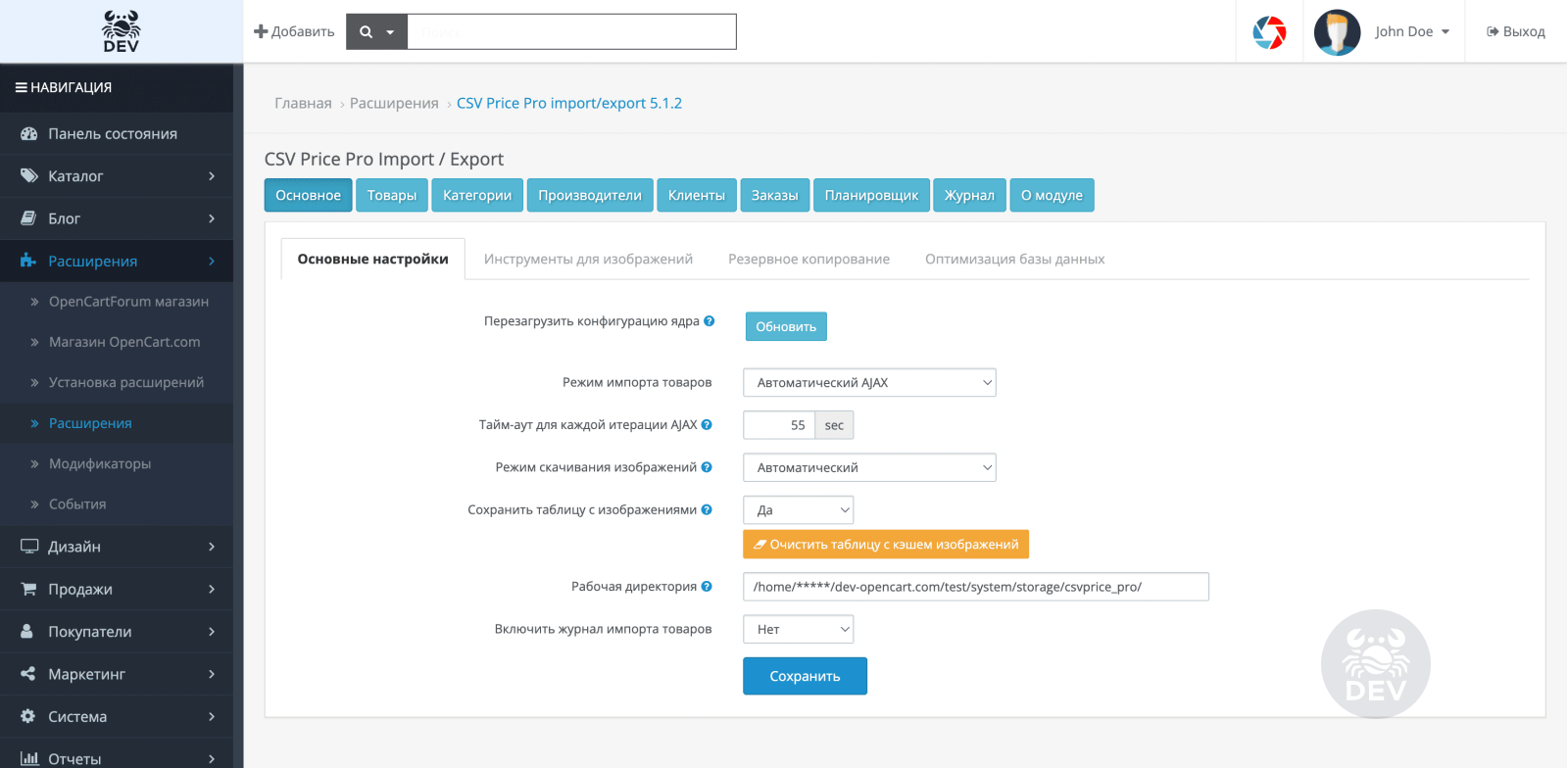Click John Doe avatar picture

(x=1337, y=32)
